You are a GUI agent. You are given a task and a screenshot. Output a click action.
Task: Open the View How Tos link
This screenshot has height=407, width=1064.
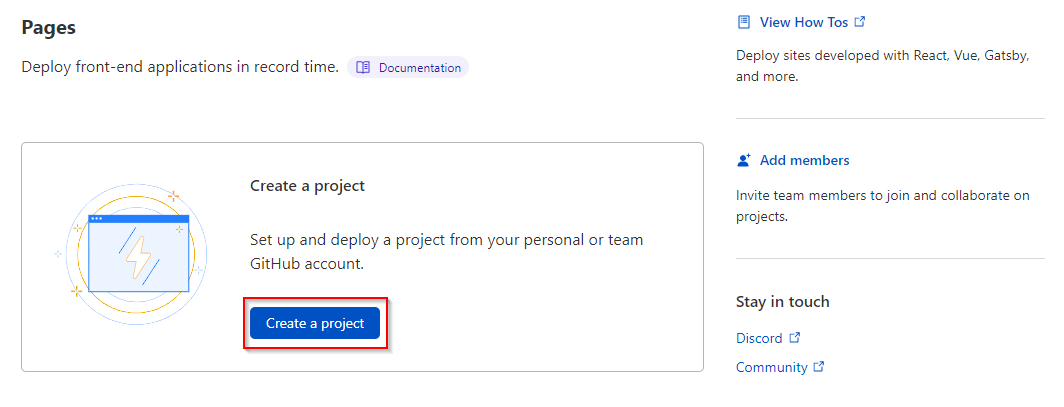[x=804, y=22]
